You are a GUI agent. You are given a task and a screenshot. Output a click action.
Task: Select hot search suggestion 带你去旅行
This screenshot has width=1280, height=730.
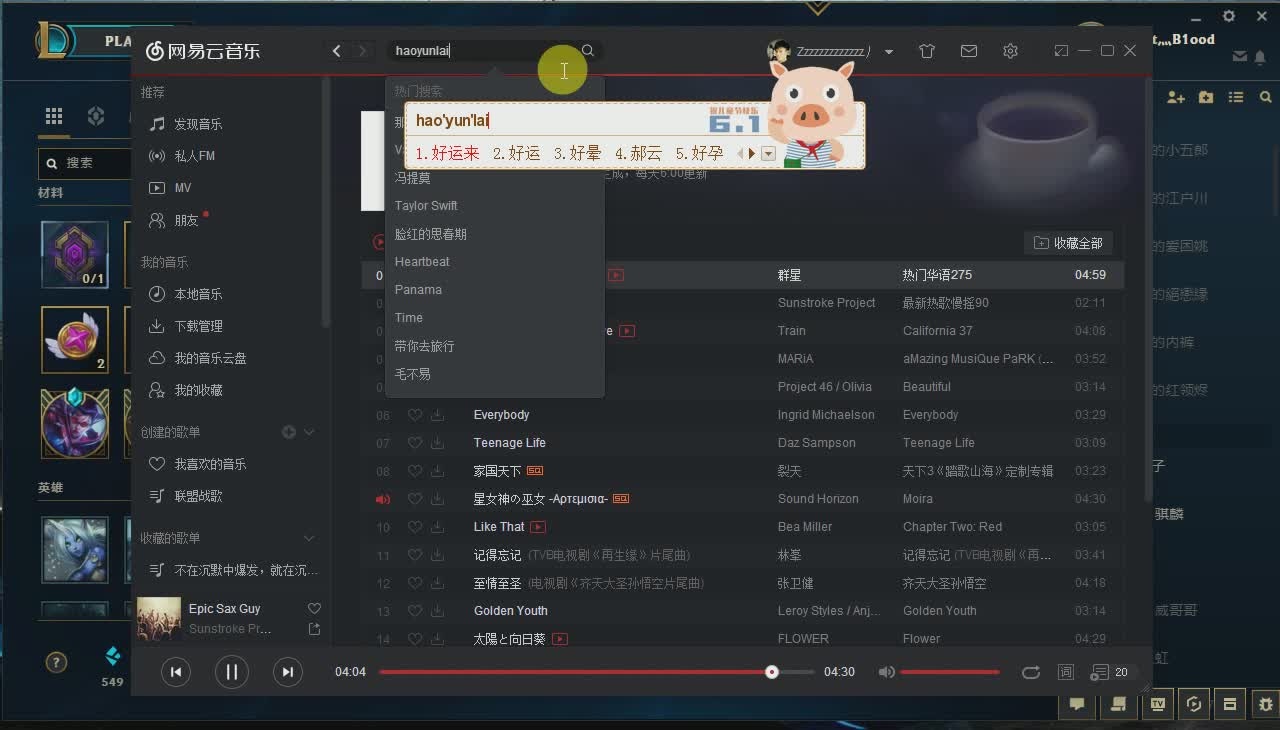tap(424, 346)
